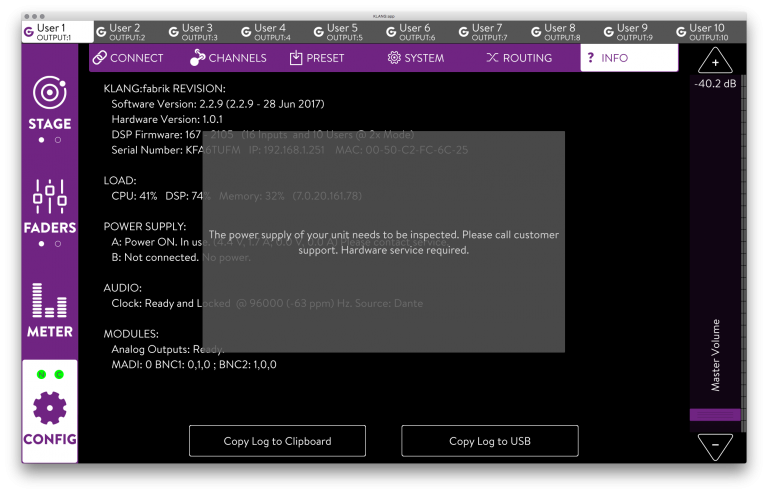Click the CPU: 41% load value

coord(134,196)
